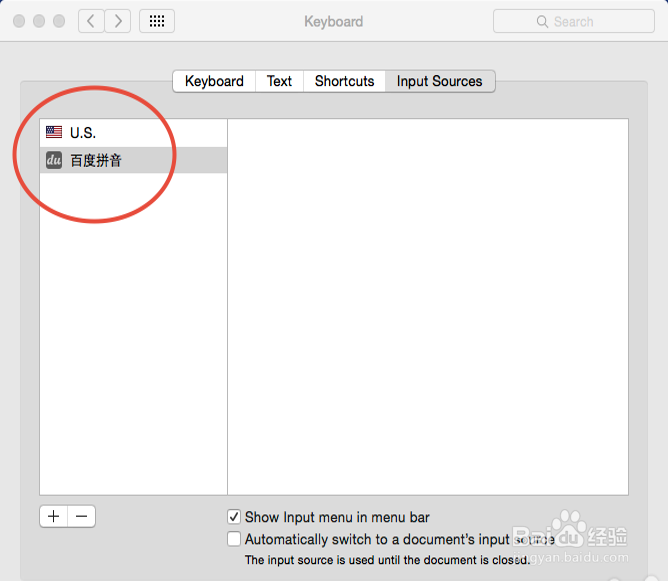Viewport: 668px width, 581px height.
Task: Enable automatic switch to document's input source
Action: pyautogui.click(x=234, y=539)
